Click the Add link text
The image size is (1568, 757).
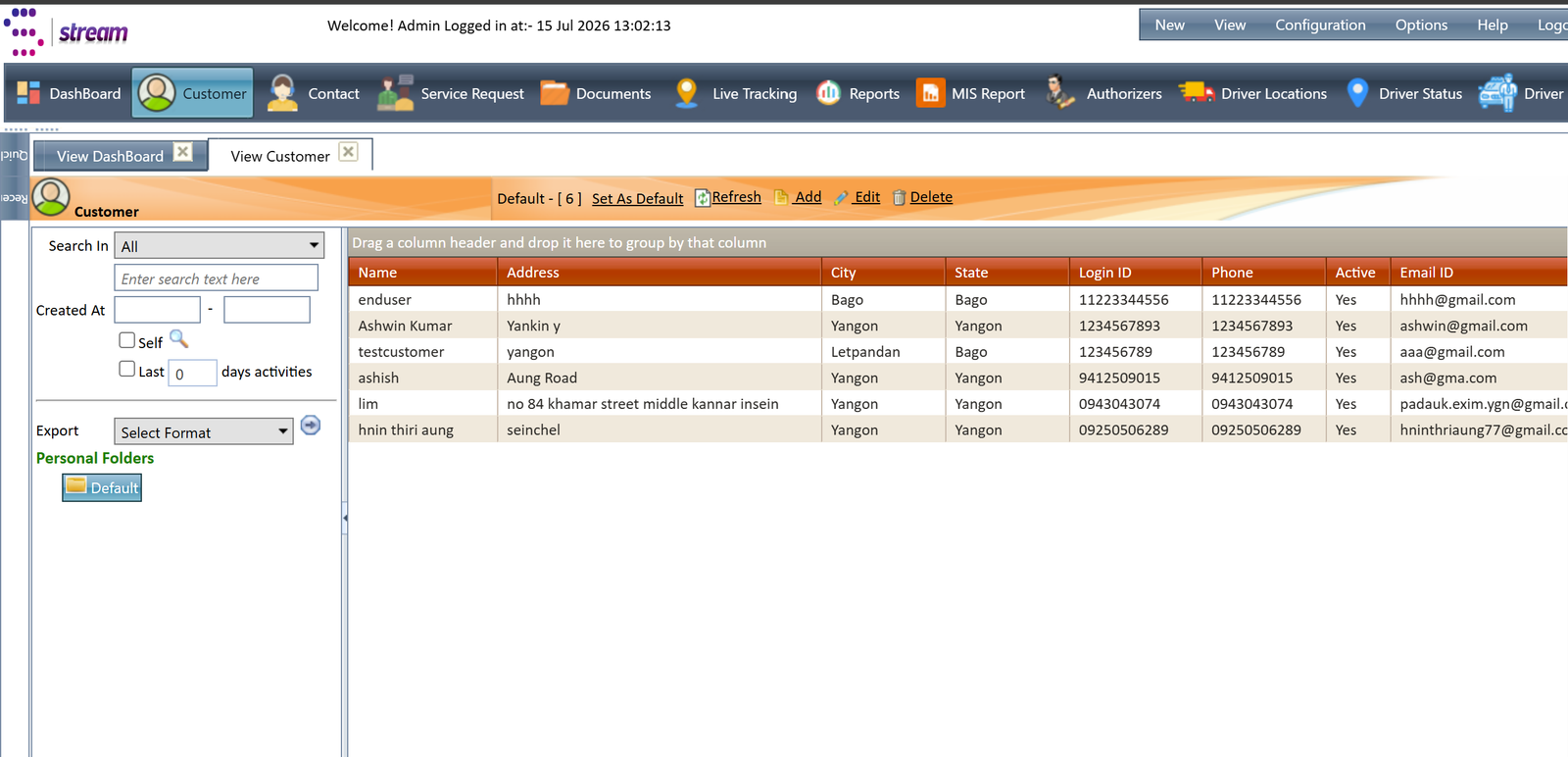pyautogui.click(x=808, y=197)
